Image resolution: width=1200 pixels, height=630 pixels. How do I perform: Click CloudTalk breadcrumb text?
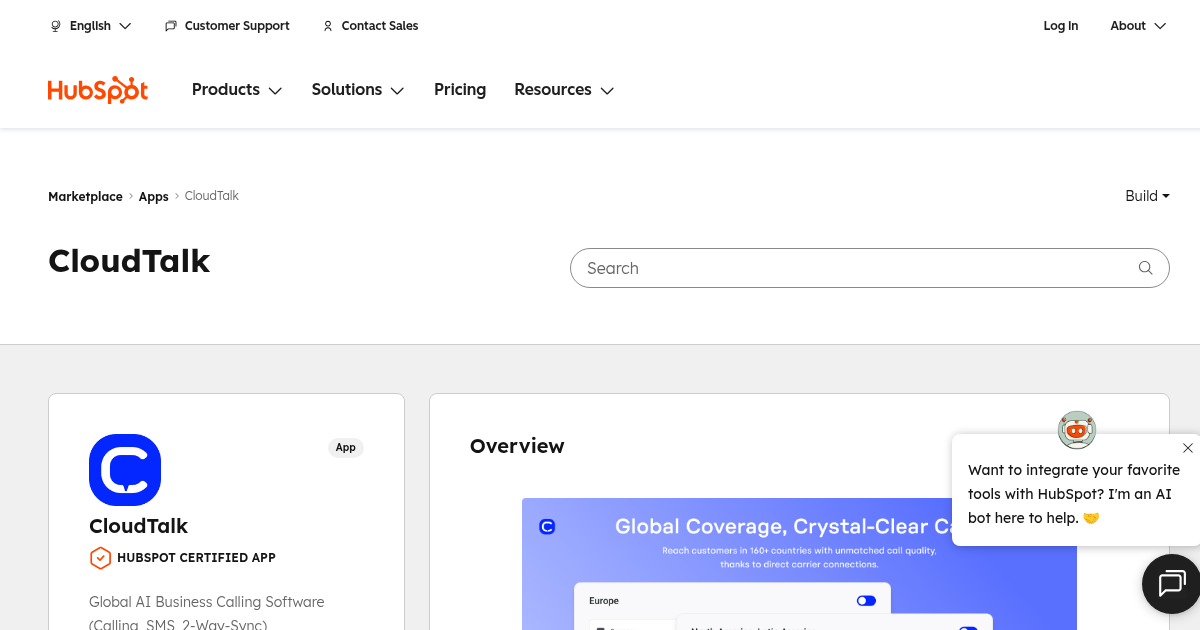(x=212, y=196)
